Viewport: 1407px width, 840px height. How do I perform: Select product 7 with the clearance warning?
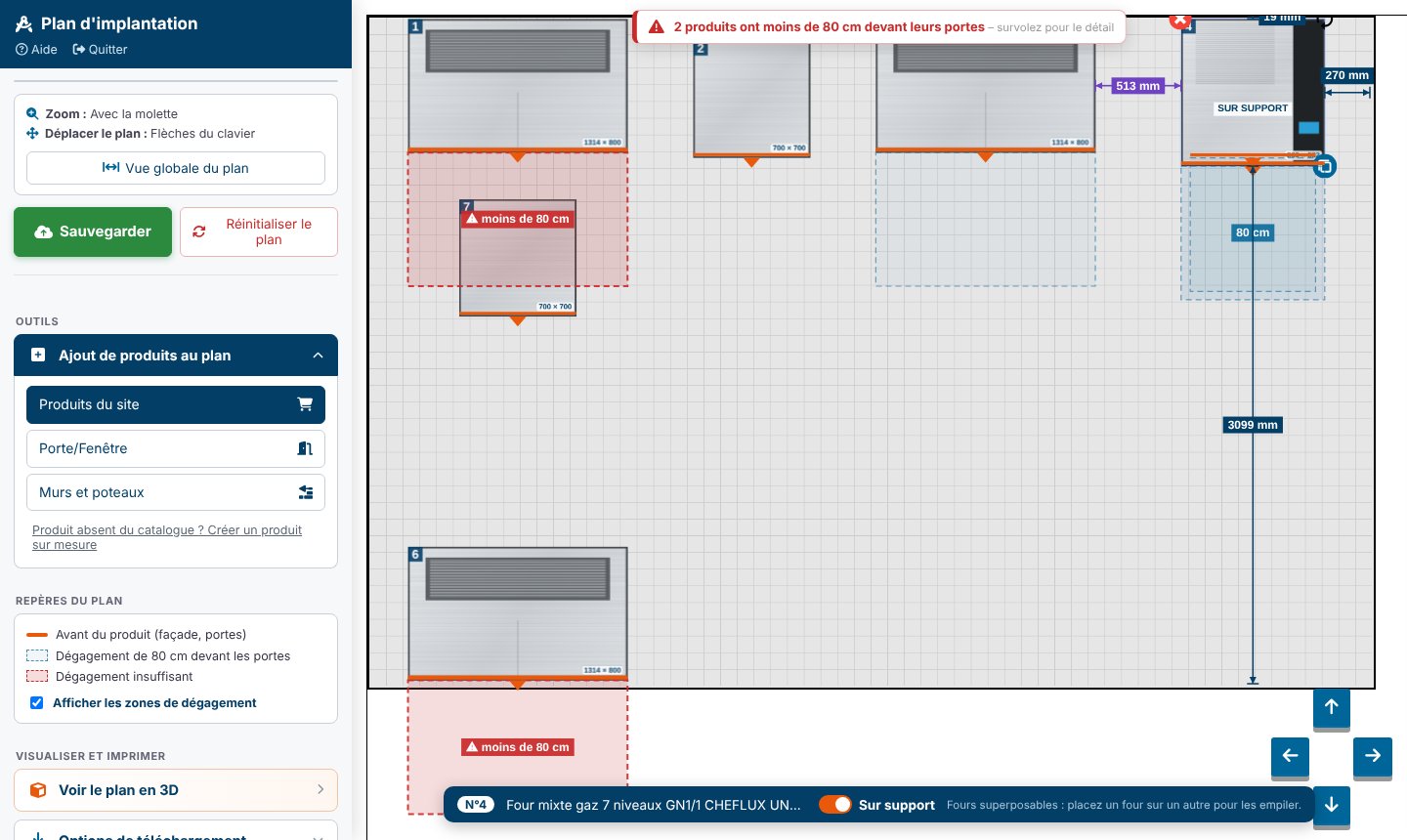[518, 258]
